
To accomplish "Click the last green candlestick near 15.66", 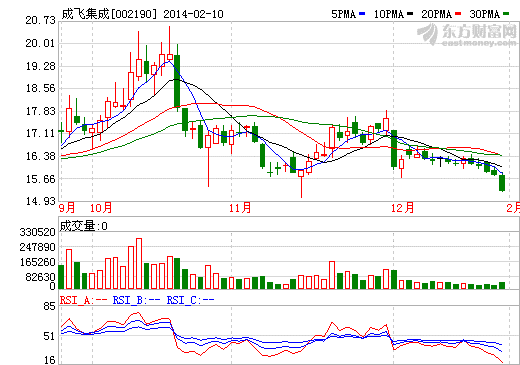I will tap(502, 183).
